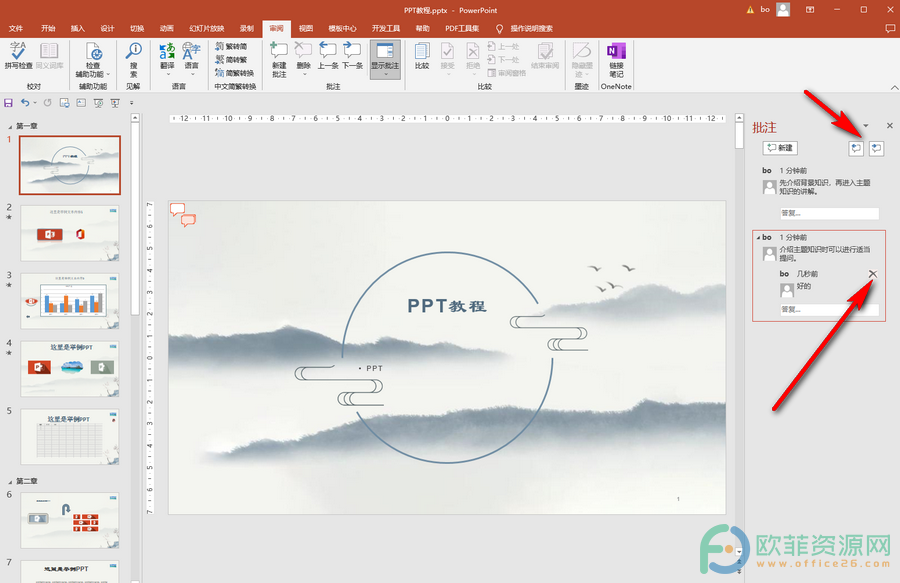The width and height of the screenshot is (900, 583).
Task: Open the 文件 menu tab
Action: tap(16, 28)
